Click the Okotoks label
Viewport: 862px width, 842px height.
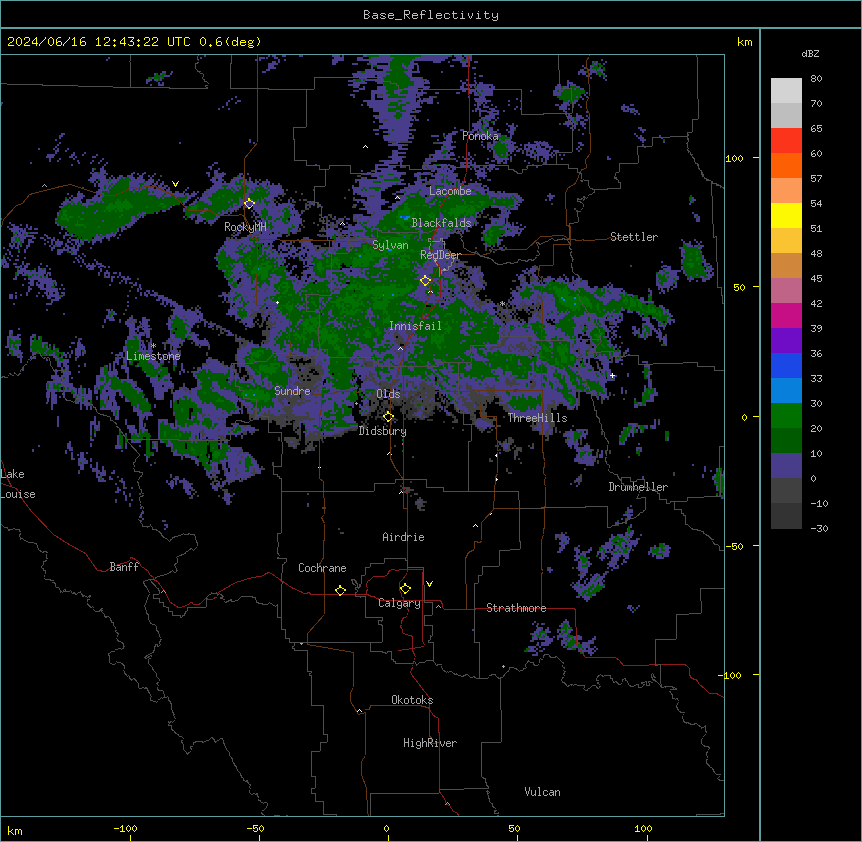coord(412,700)
